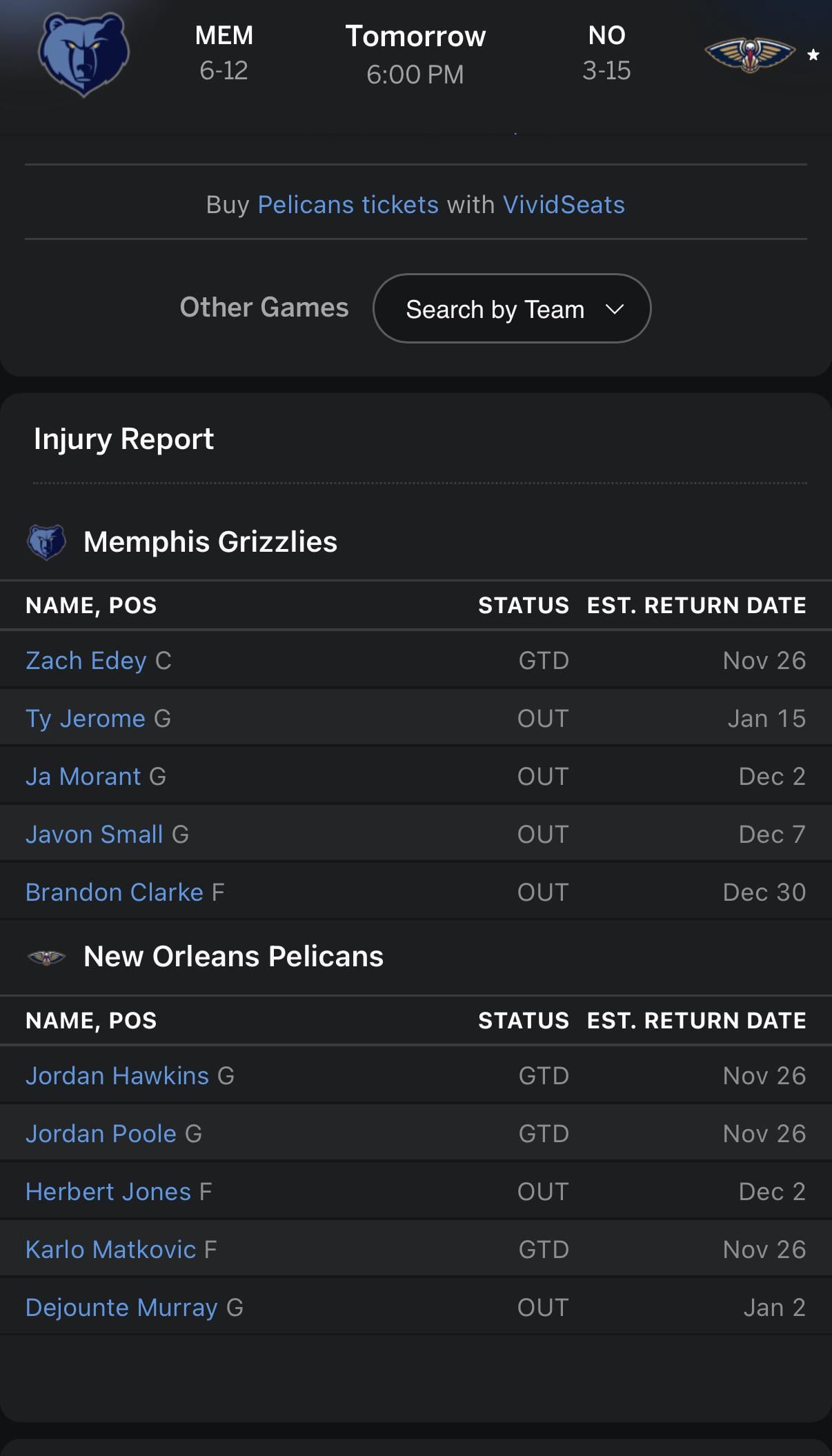Open Karlo Matkovic's profile

point(110,1250)
